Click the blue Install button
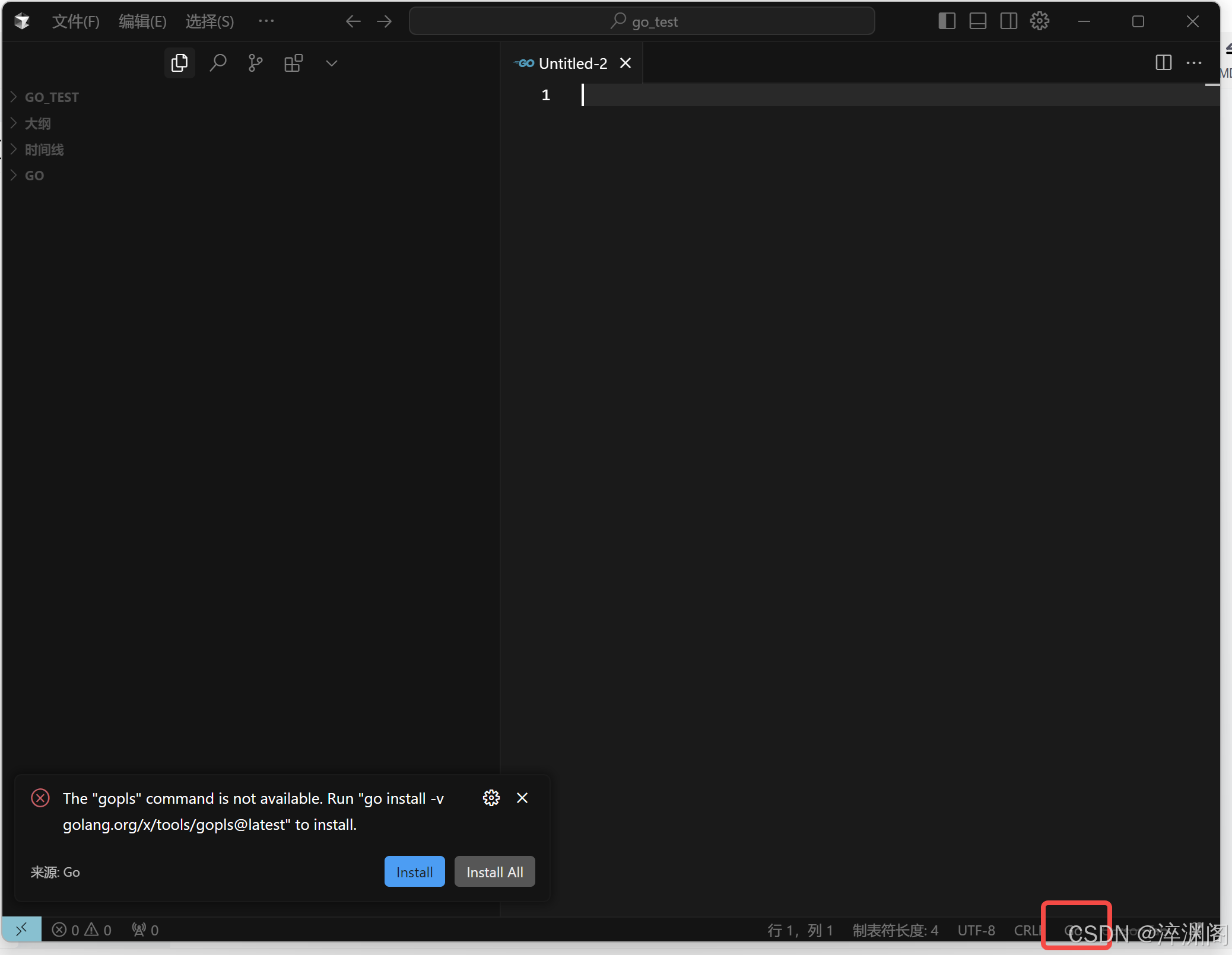1232x955 pixels. tap(414, 872)
